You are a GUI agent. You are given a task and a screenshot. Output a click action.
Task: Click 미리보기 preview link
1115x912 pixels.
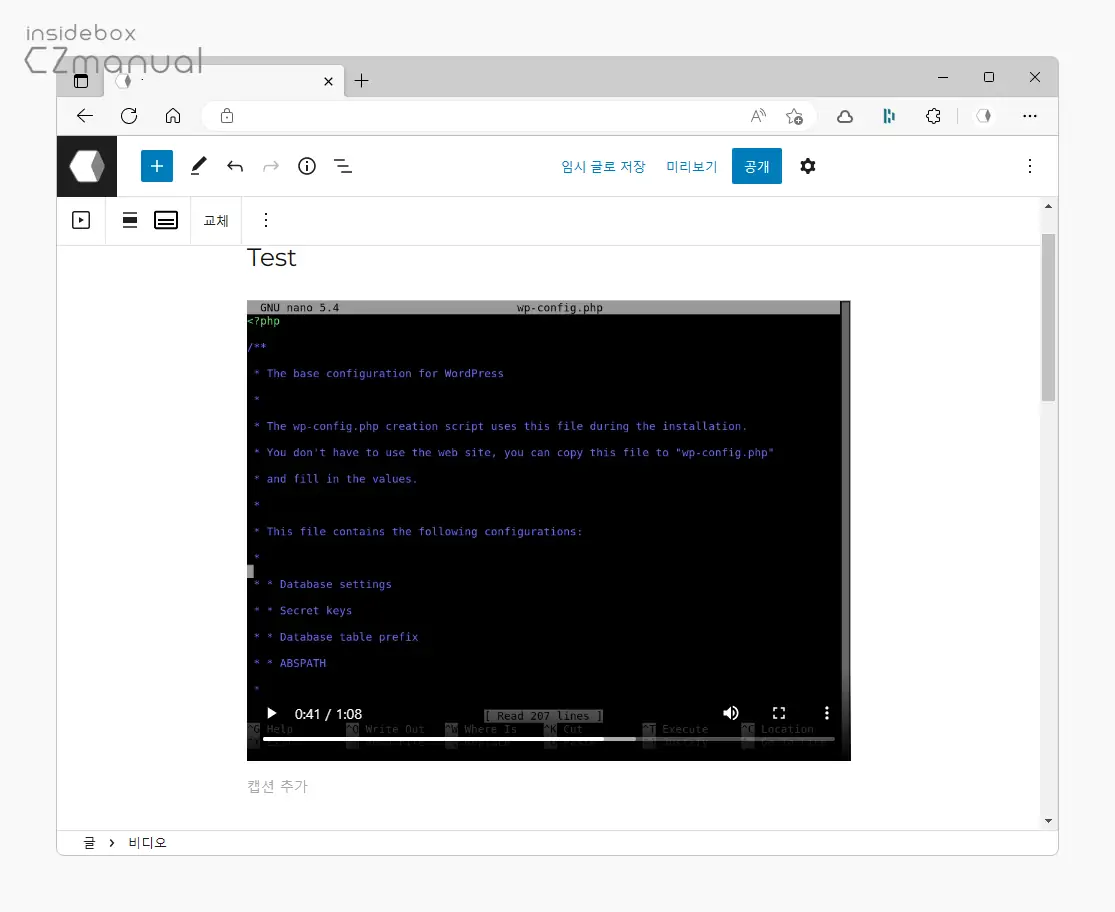pos(691,166)
